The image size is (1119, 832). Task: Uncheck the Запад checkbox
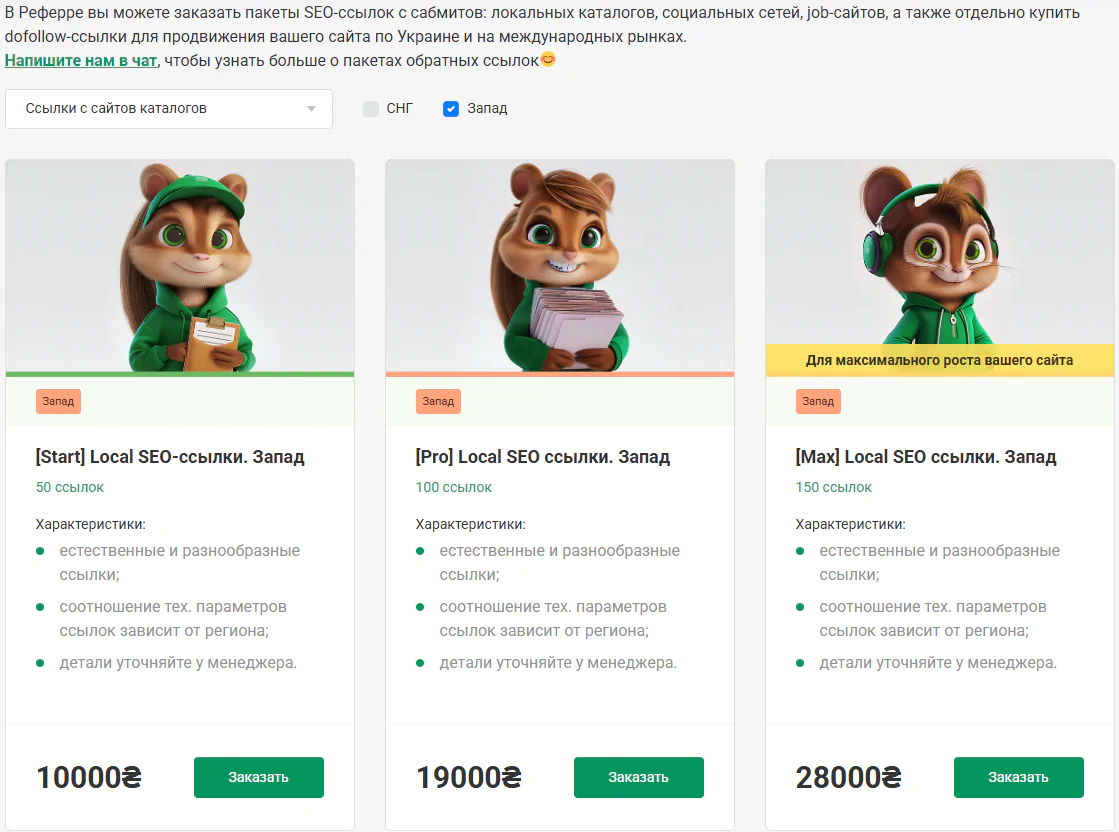pos(451,109)
